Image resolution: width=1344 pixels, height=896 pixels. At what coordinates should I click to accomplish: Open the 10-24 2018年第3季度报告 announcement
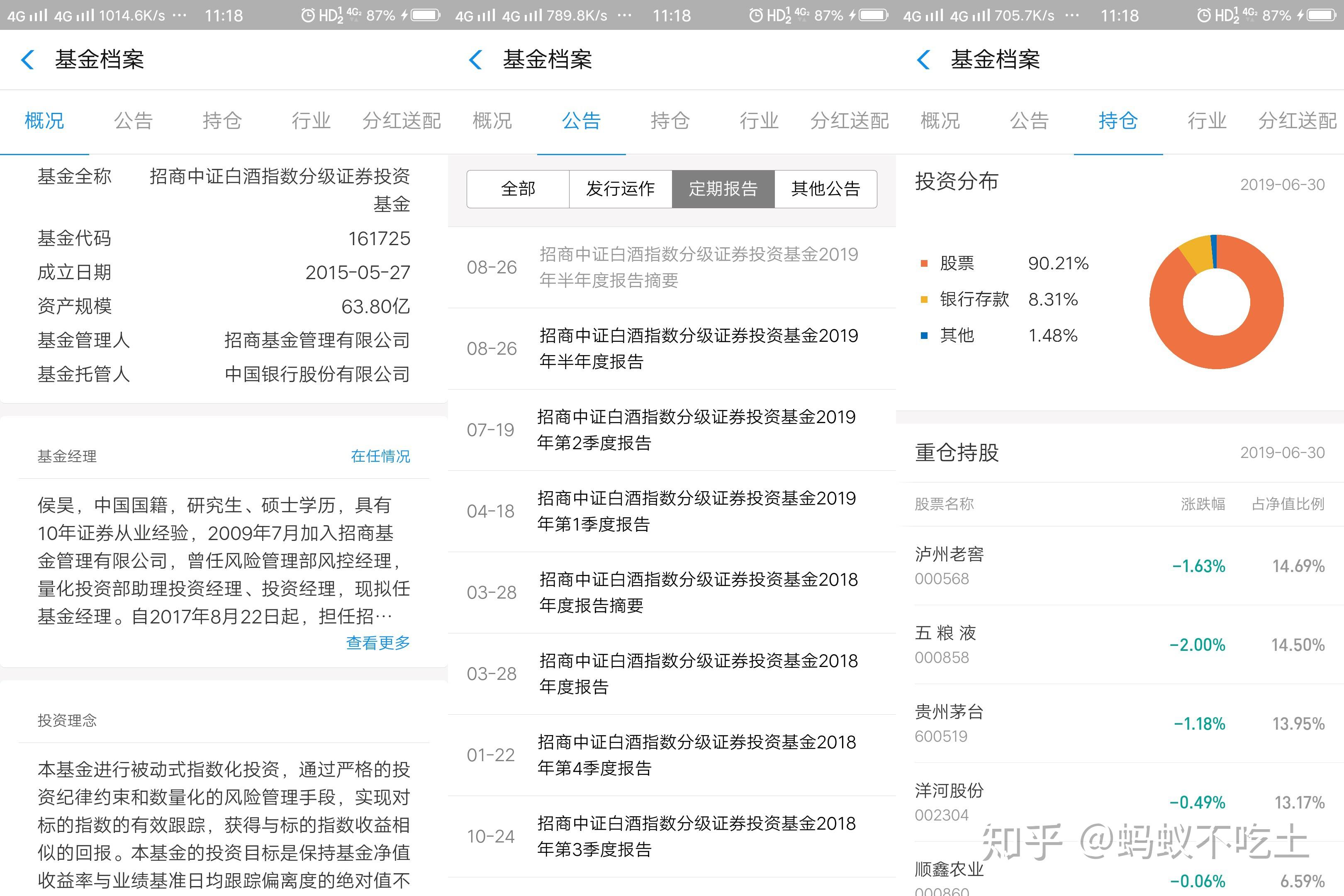click(672, 837)
